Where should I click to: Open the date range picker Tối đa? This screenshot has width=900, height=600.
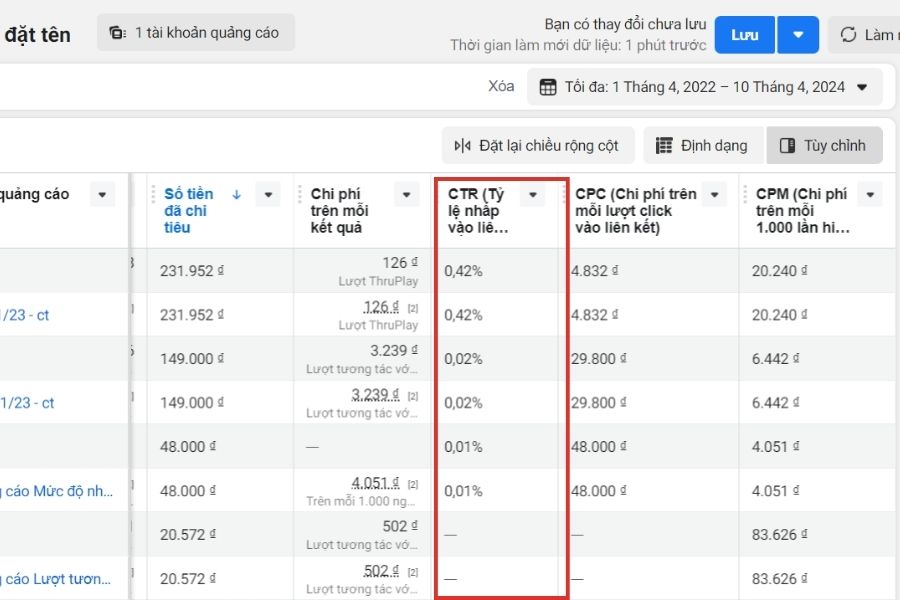704,87
